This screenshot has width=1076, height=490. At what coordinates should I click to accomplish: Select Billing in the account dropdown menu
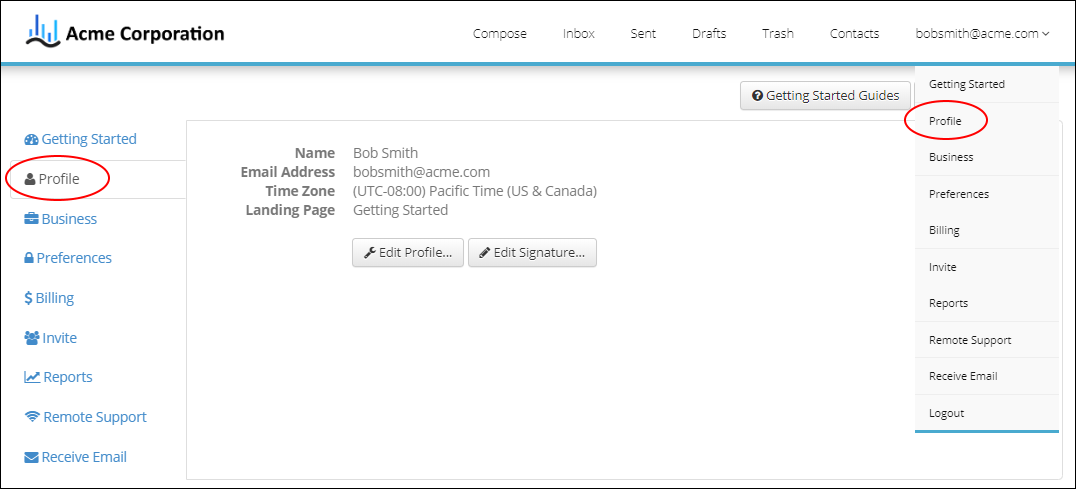[x=987, y=231]
